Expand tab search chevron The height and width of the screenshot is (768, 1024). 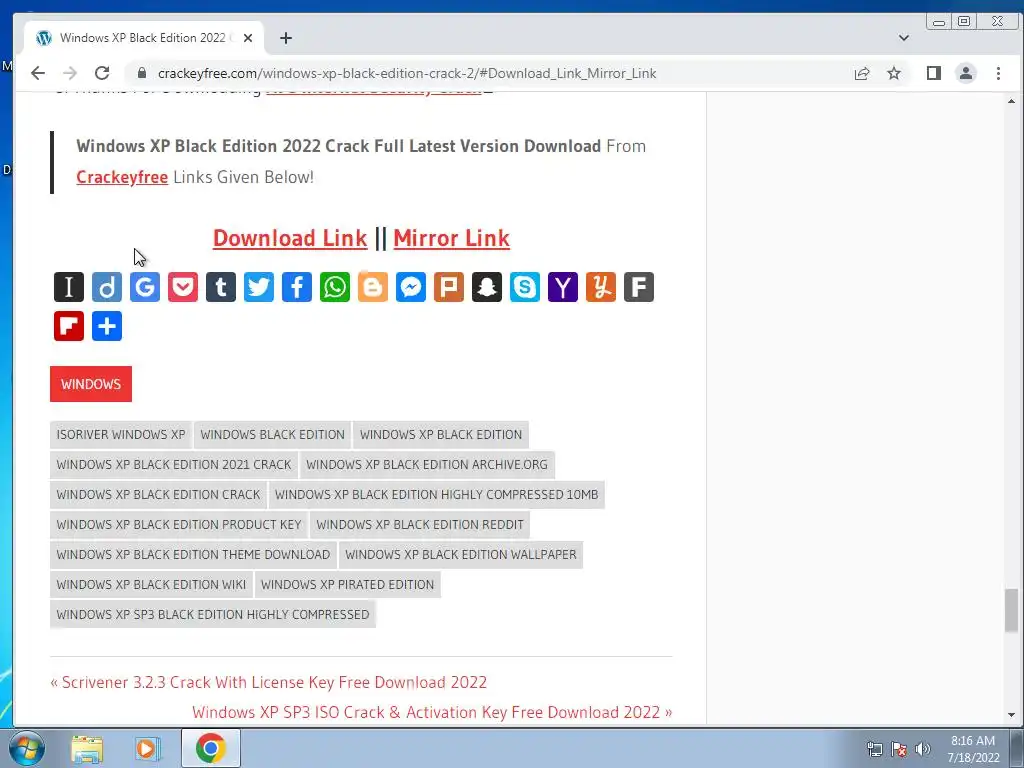click(x=904, y=38)
